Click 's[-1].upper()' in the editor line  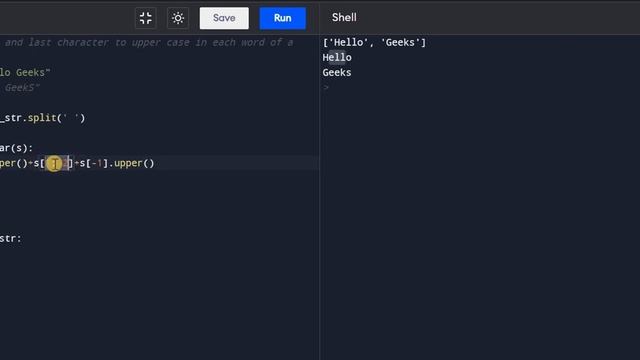coord(117,163)
